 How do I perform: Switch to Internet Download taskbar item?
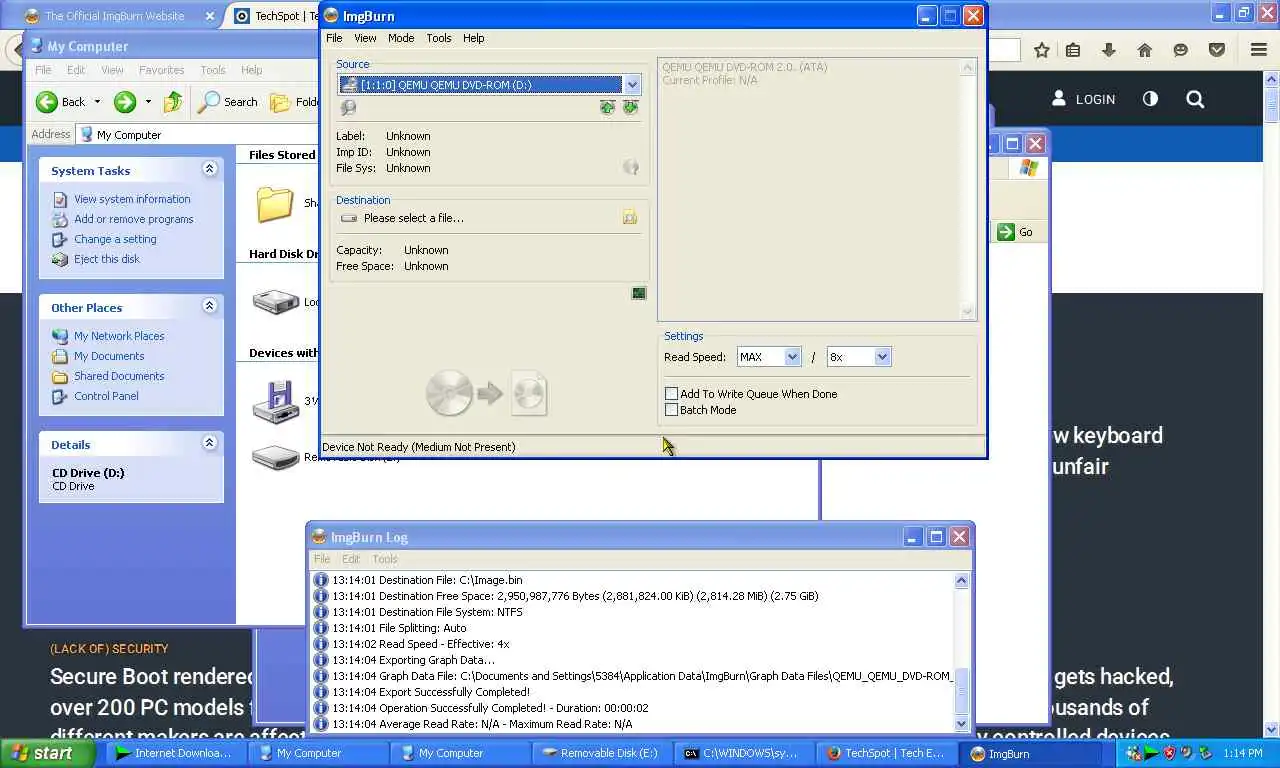pyautogui.click(x=176, y=753)
